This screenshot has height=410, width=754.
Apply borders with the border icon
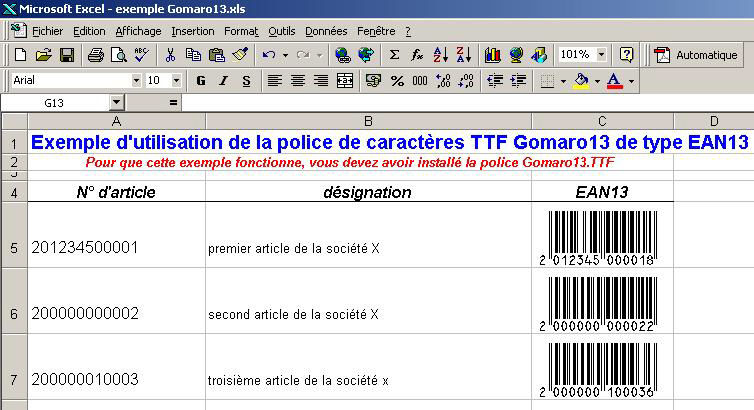(547, 80)
